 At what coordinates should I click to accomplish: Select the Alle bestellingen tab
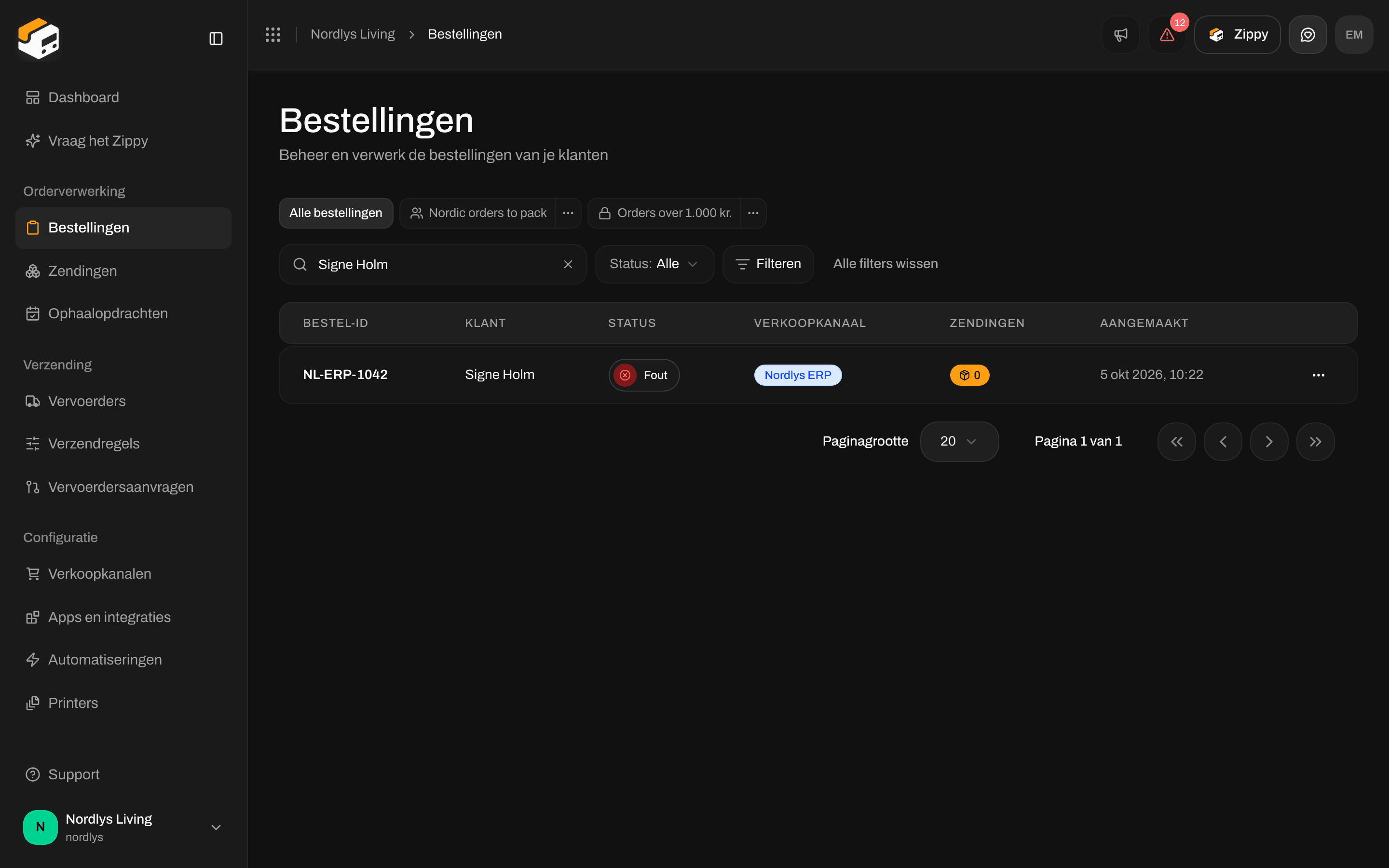tap(336, 213)
